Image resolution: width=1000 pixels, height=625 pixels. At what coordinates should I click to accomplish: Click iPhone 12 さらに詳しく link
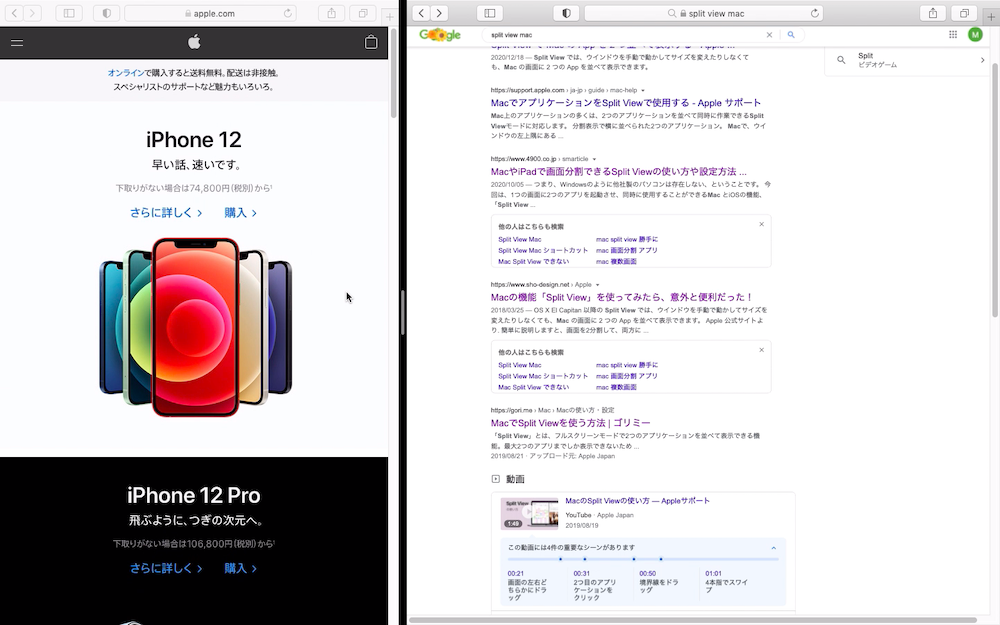(x=166, y=213)
